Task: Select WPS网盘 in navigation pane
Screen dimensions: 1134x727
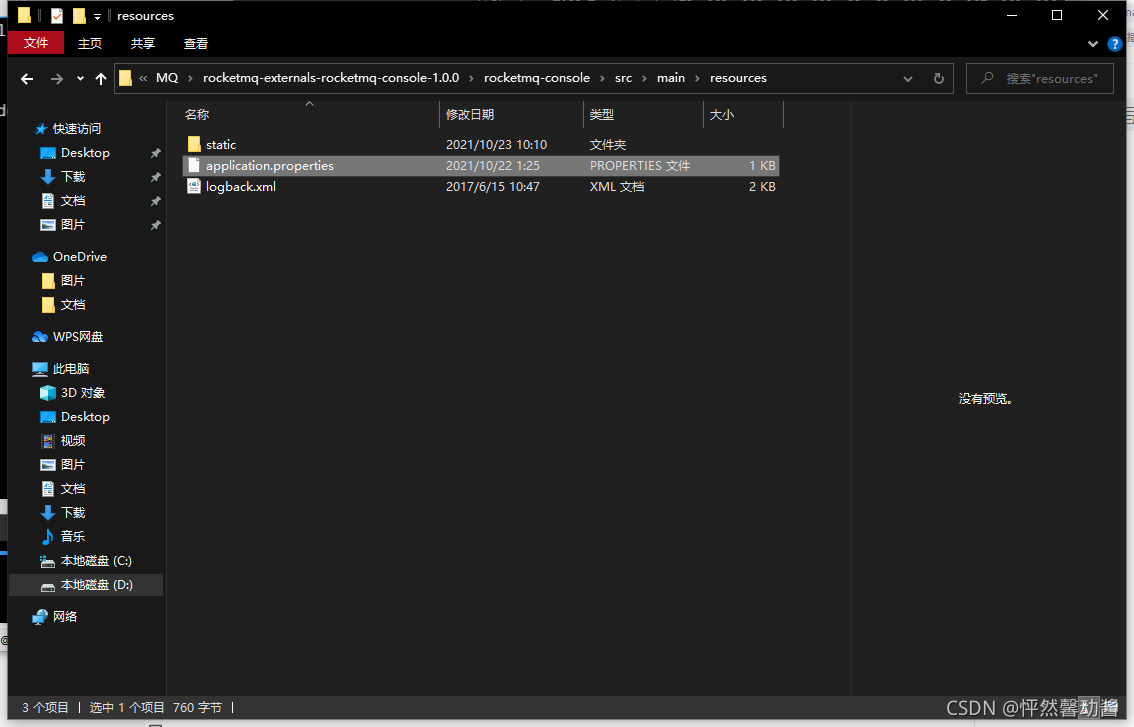Action: pos(77,337)
